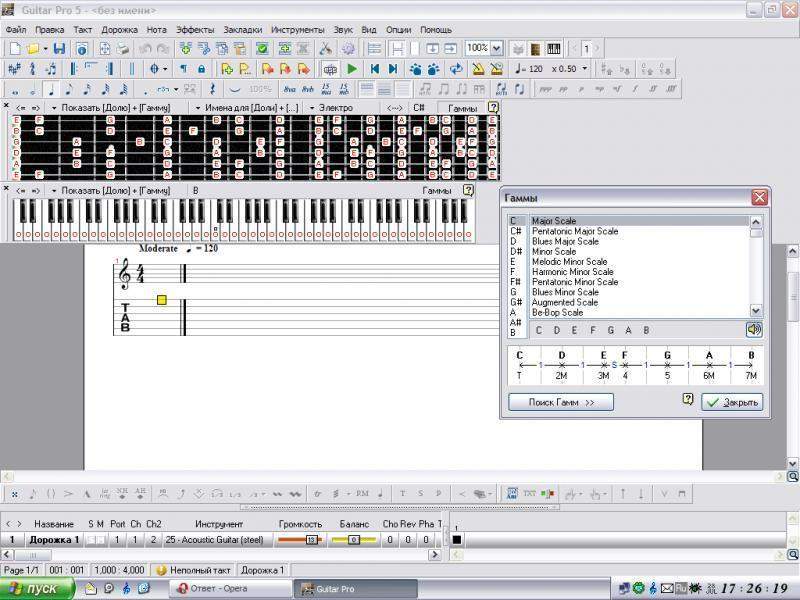Toggle Solo for track Дорожка 1

coord(90,540)
